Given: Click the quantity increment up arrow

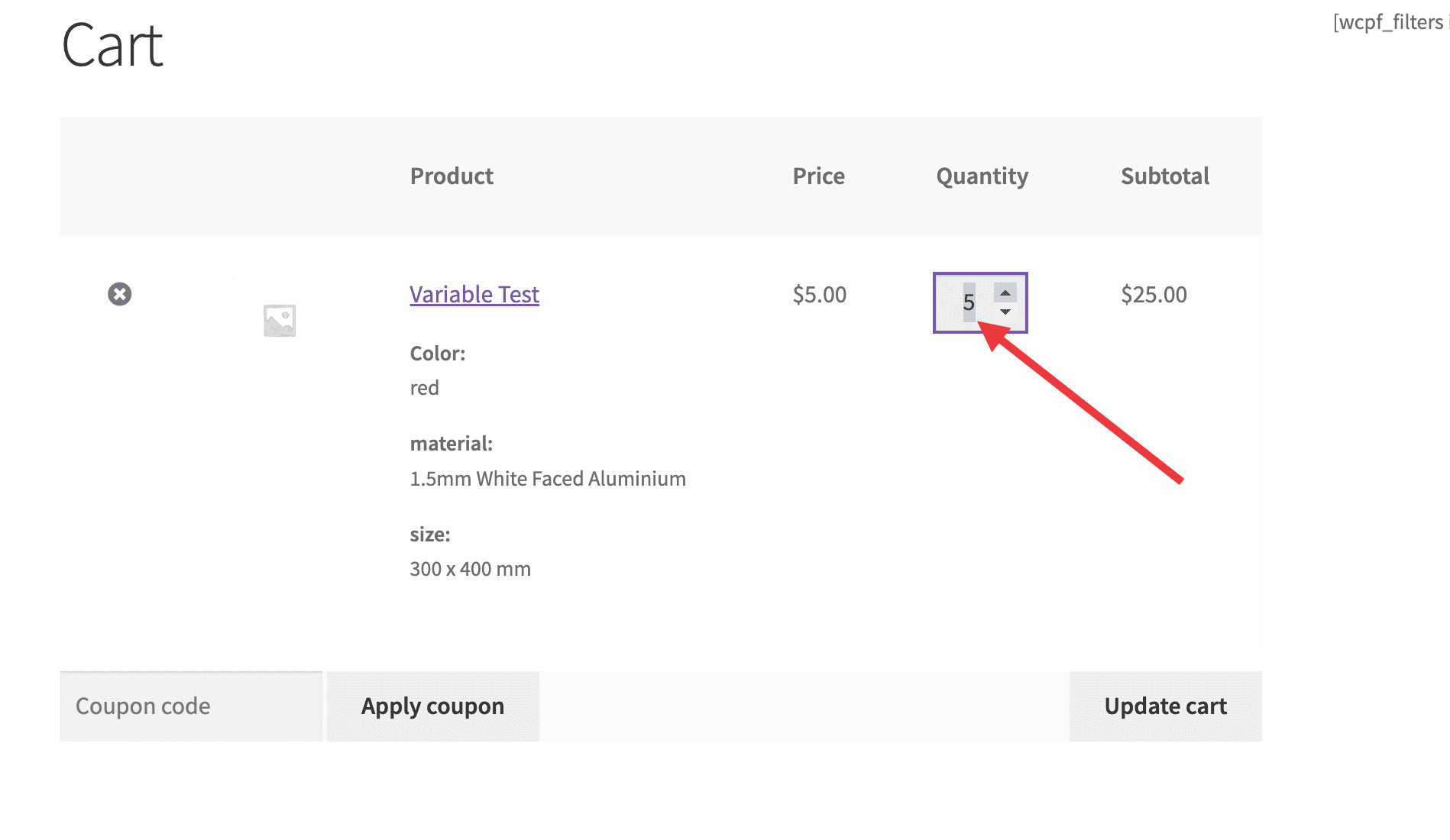Looking at the screenshot, I should point(1005,292).
